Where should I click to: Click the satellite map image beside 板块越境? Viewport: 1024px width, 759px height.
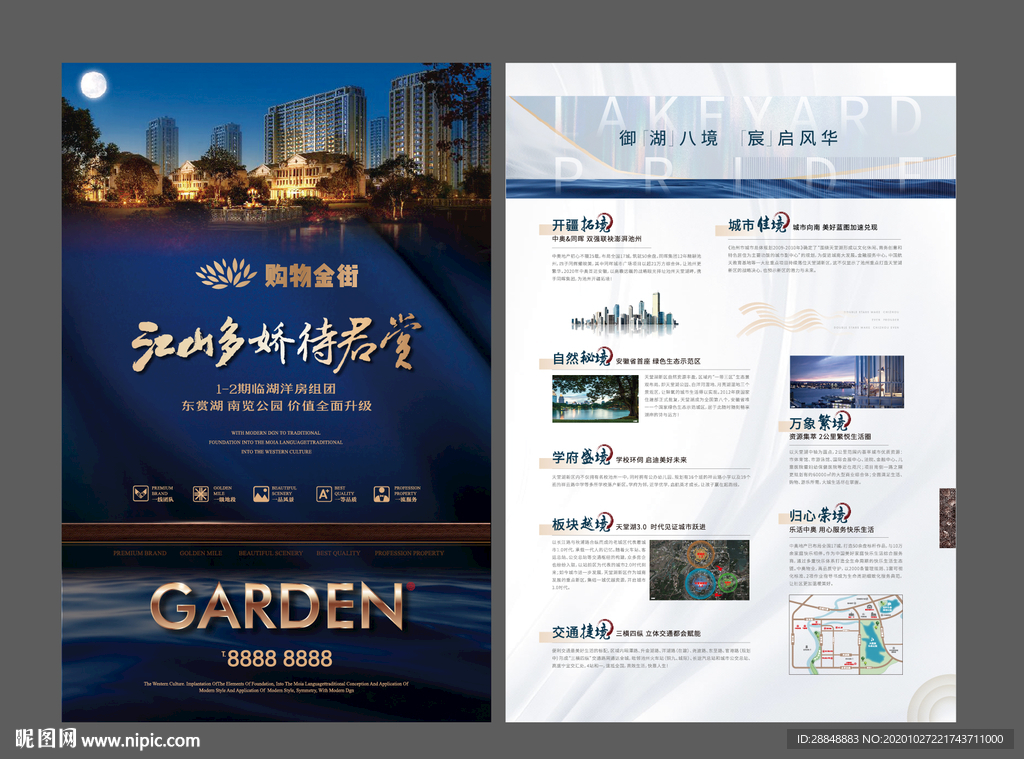coord(699,570)
